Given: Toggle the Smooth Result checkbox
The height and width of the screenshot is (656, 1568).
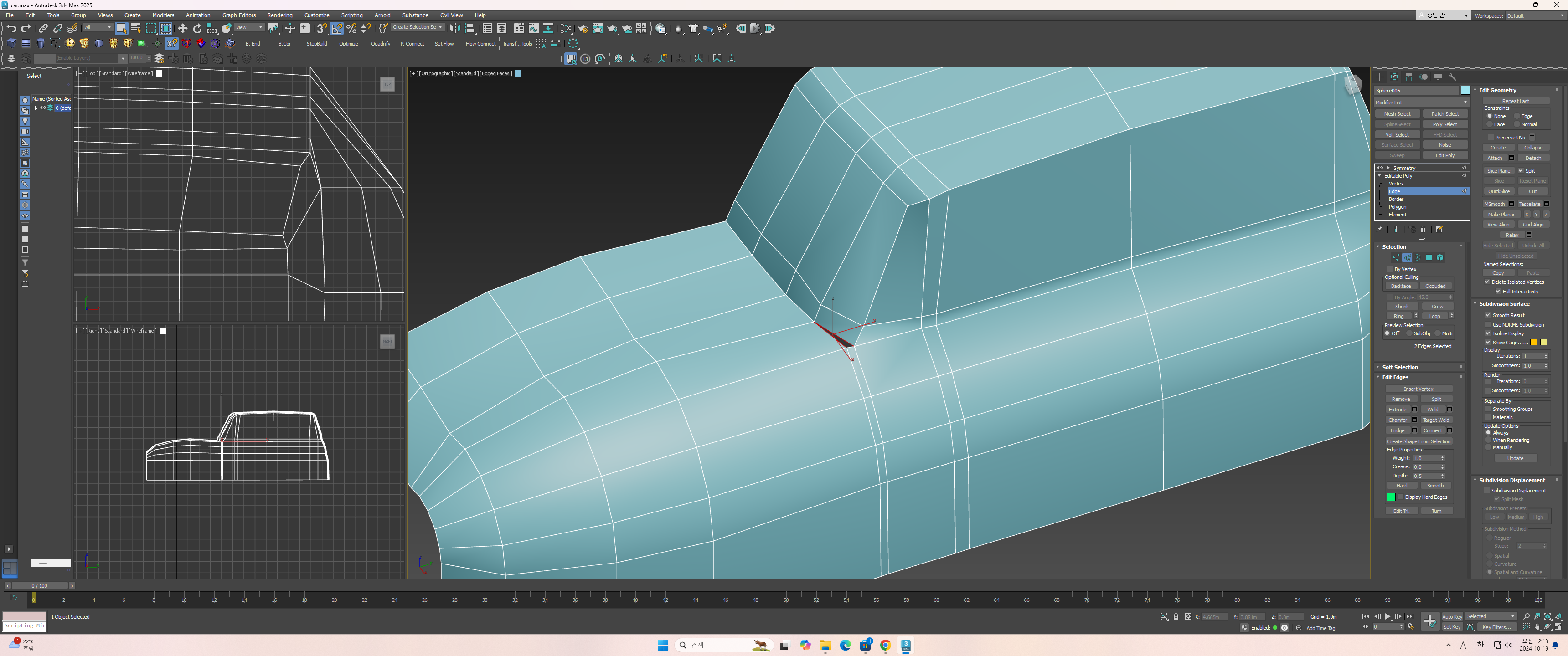Looking at the screenshot, I should (x=1488, y=315).
